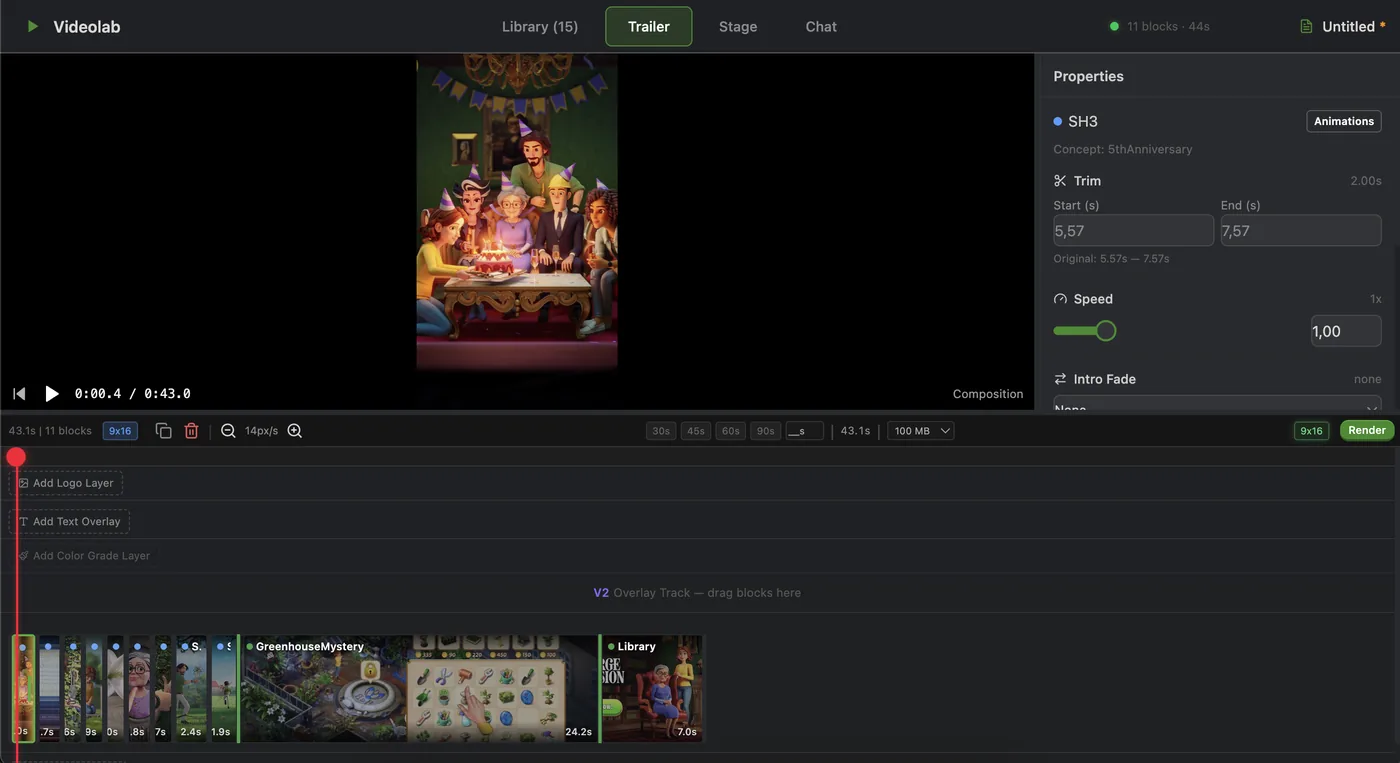Screen dimensions: 1400x763
Task: Click the blue 9x16 aspect ratio badge
Action: click(x=120, y=431)
